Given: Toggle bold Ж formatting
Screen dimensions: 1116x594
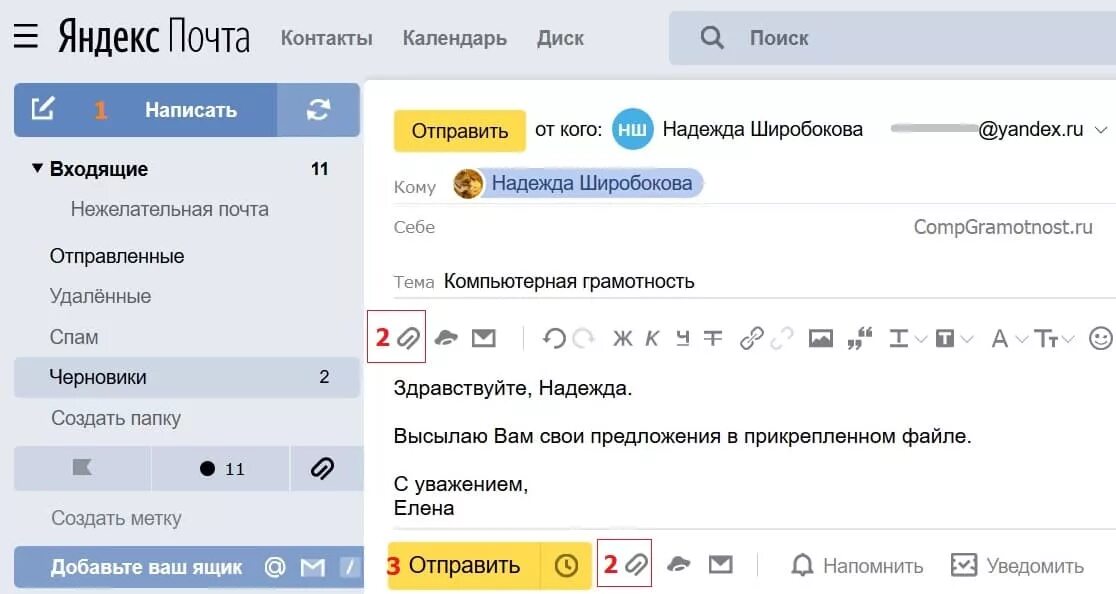Looking at the screenshot, I should [623, 339].
